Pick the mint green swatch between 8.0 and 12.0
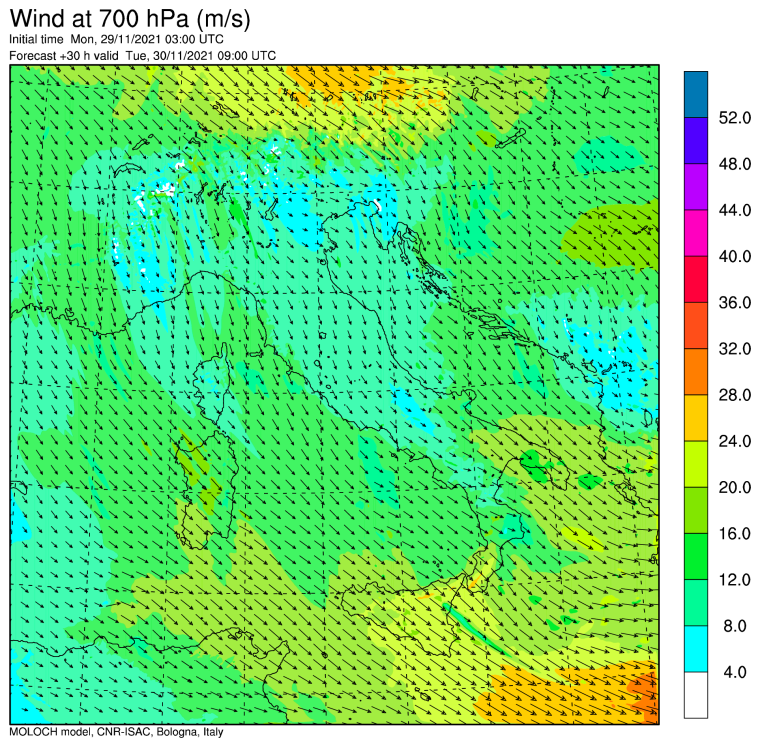The image size is (760, 747). coord(696,603)
